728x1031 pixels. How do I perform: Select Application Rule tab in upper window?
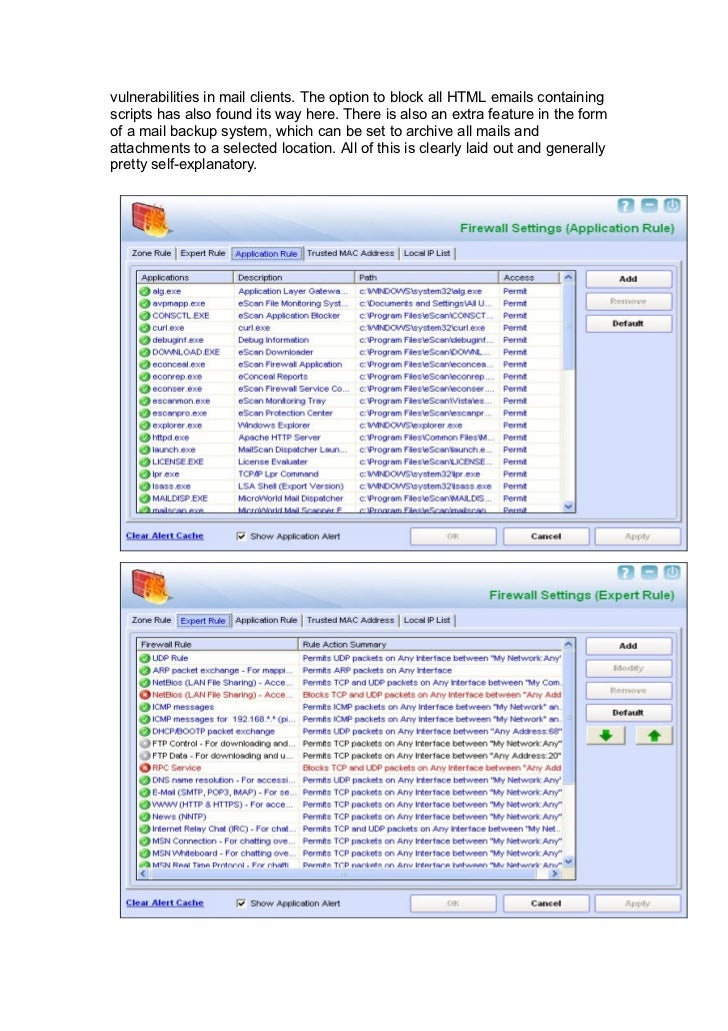(266, 254)
